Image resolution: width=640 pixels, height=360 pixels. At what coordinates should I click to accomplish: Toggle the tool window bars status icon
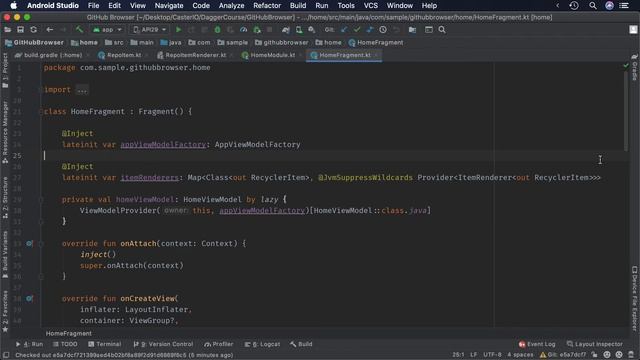point(6,355)
